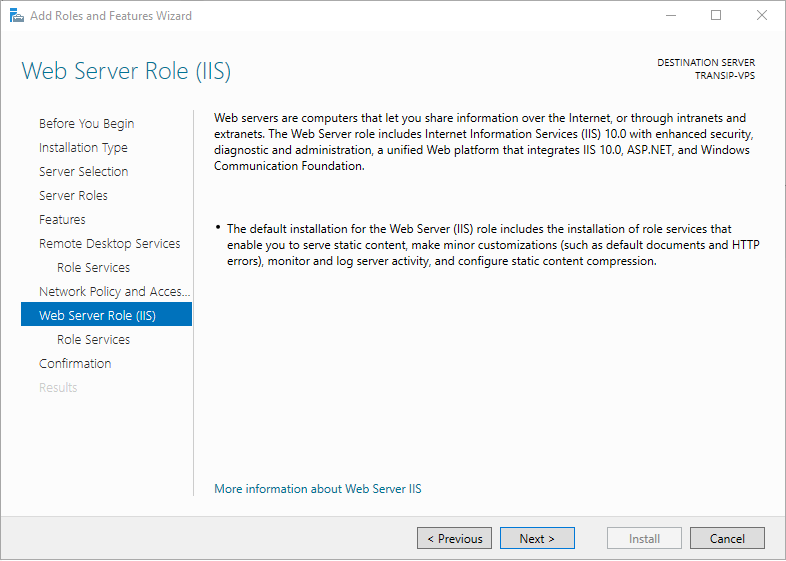
Task: Maximize the wizard window
Action: tap(716, 16)
